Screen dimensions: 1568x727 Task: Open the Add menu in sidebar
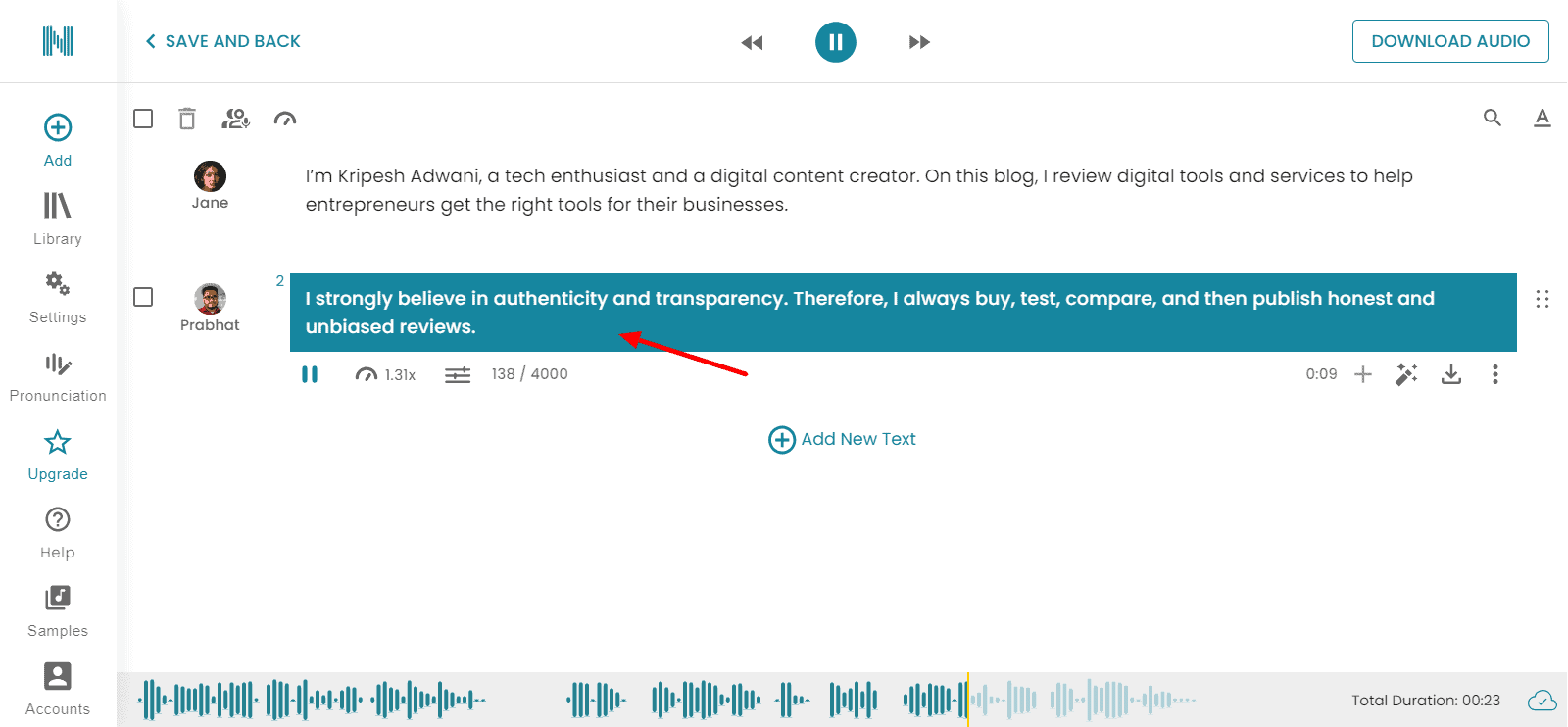[x=58, y=140]
